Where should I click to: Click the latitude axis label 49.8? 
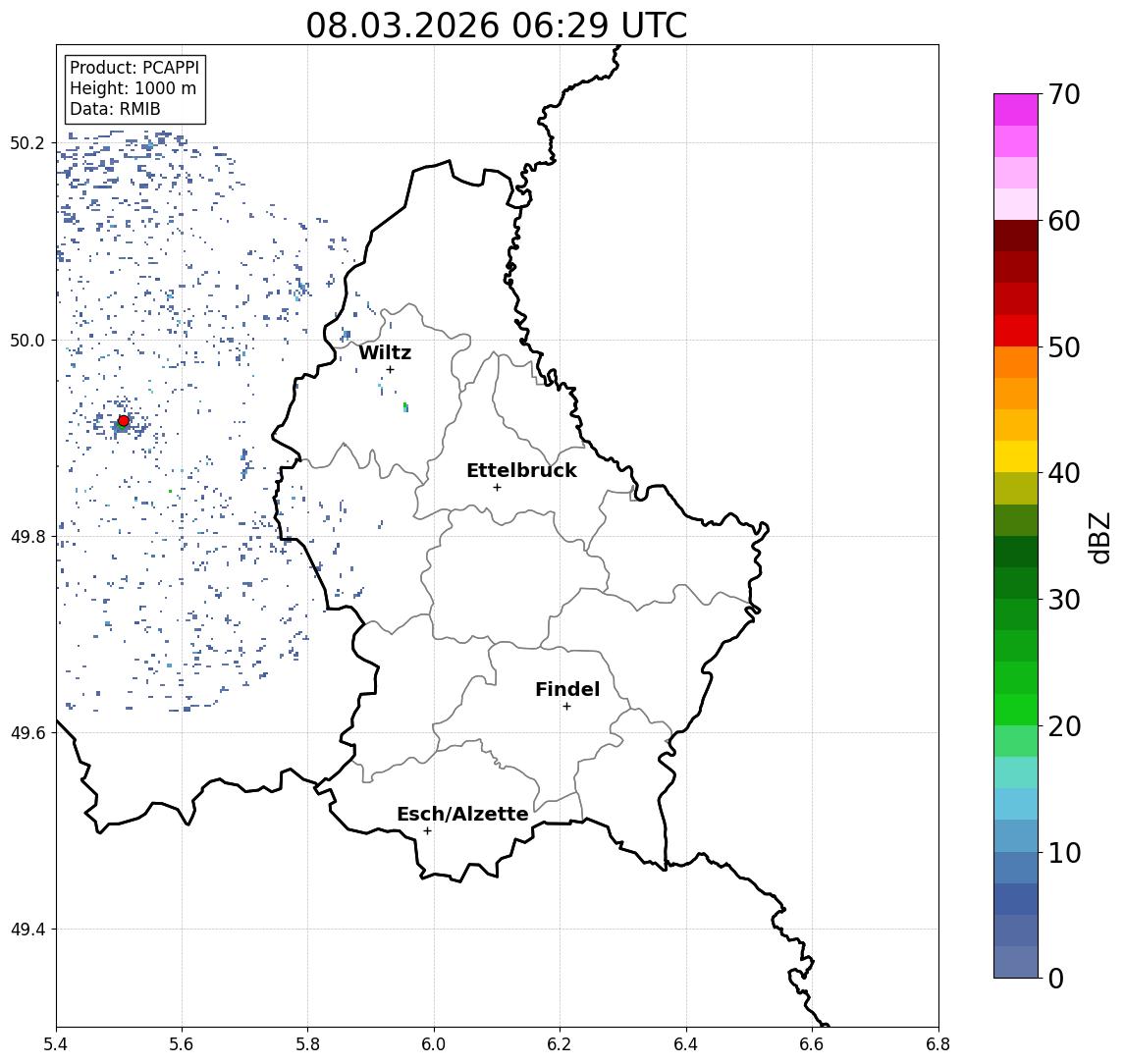point(27,536)
